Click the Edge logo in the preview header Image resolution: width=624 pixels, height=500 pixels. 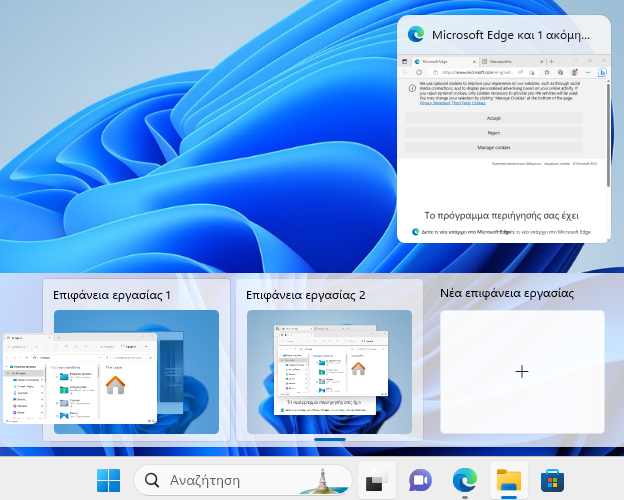(416, 35)
